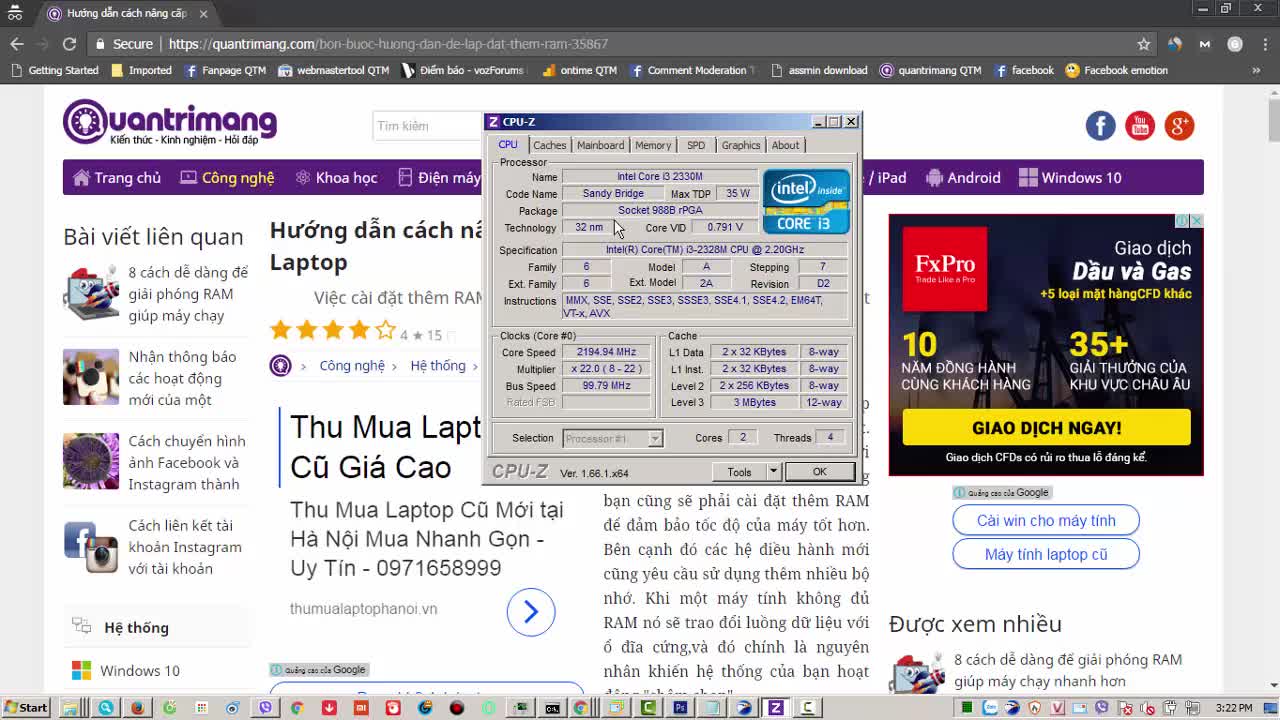Open the About tab in CPU-Z

coord(785,145)
